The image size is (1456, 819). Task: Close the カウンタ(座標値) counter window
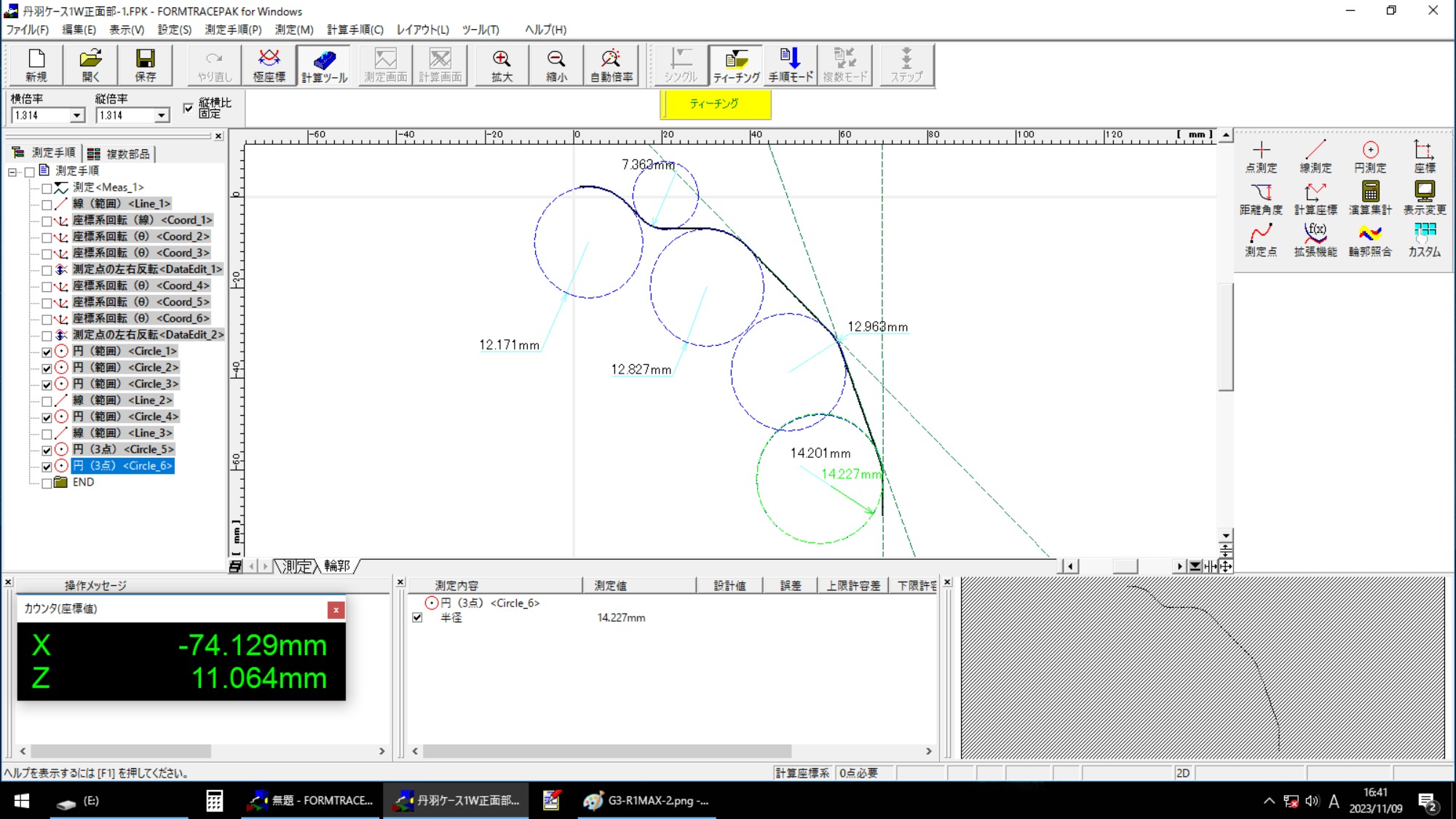[x=336, y=609]
